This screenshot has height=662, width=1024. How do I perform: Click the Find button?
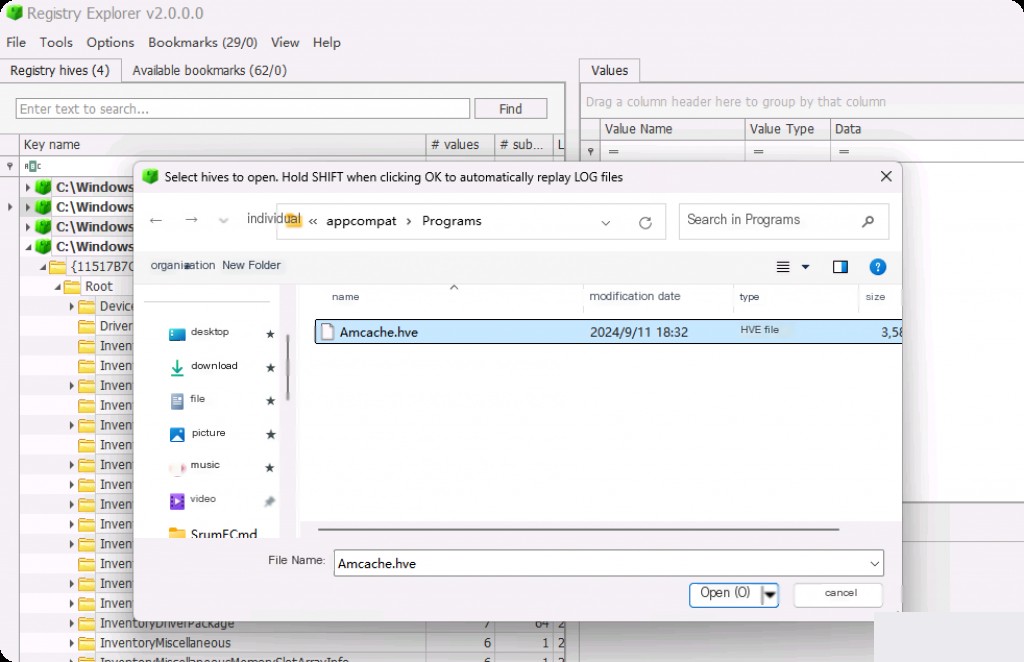pyautogui.click(x=511, y=109)
